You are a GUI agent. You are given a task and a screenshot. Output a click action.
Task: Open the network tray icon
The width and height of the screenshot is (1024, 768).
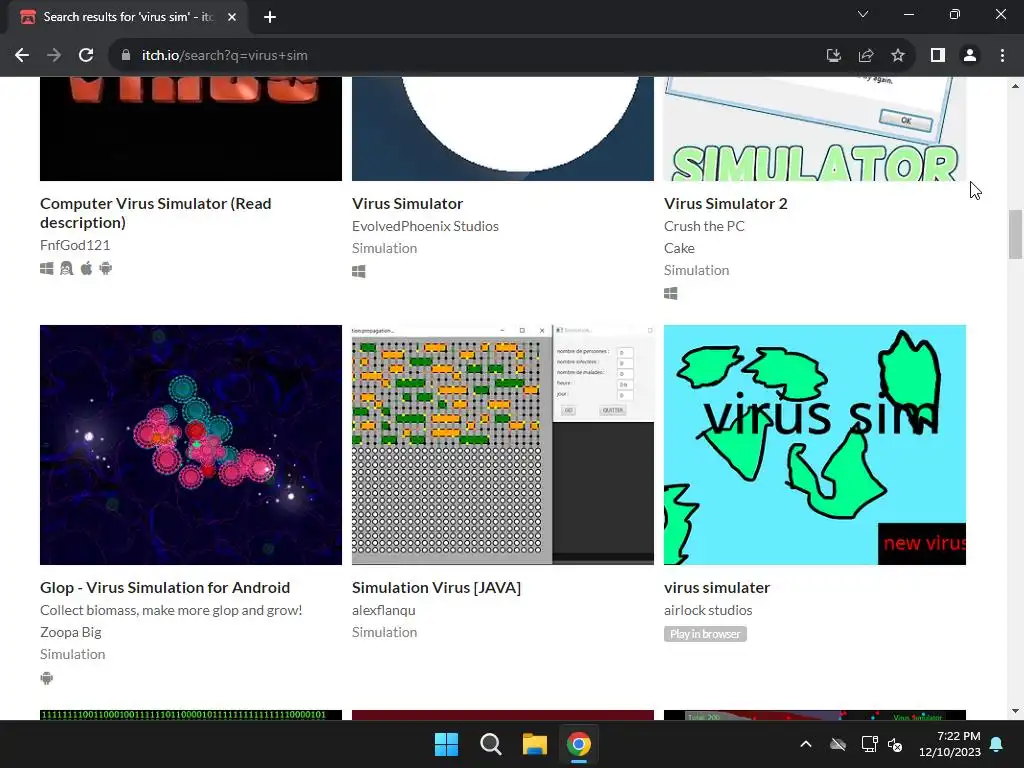point(869,744)
